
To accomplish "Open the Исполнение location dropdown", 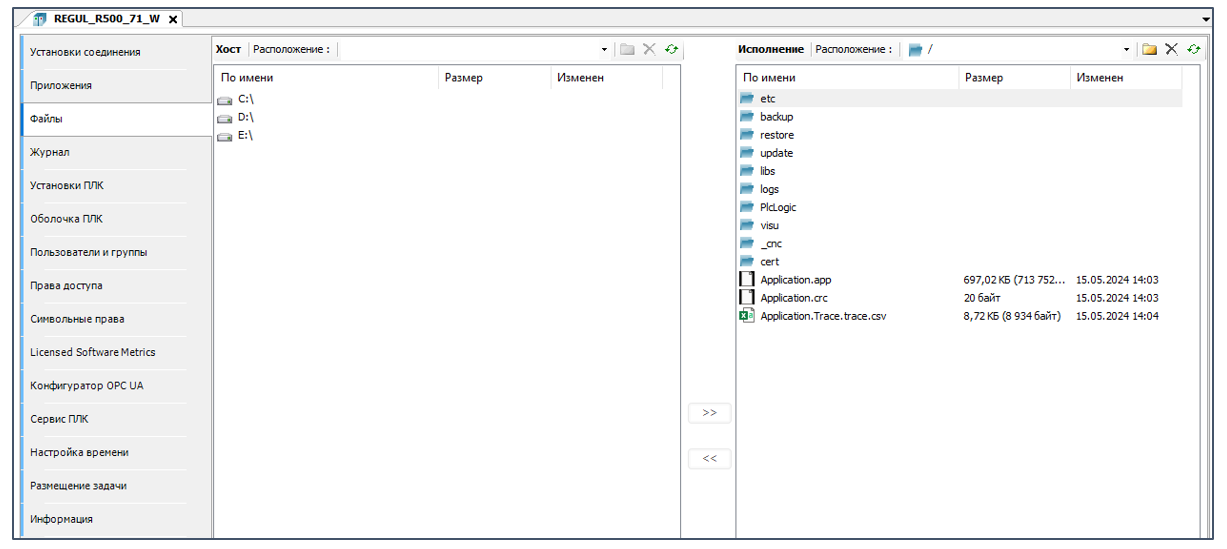I will (1126, 50).
